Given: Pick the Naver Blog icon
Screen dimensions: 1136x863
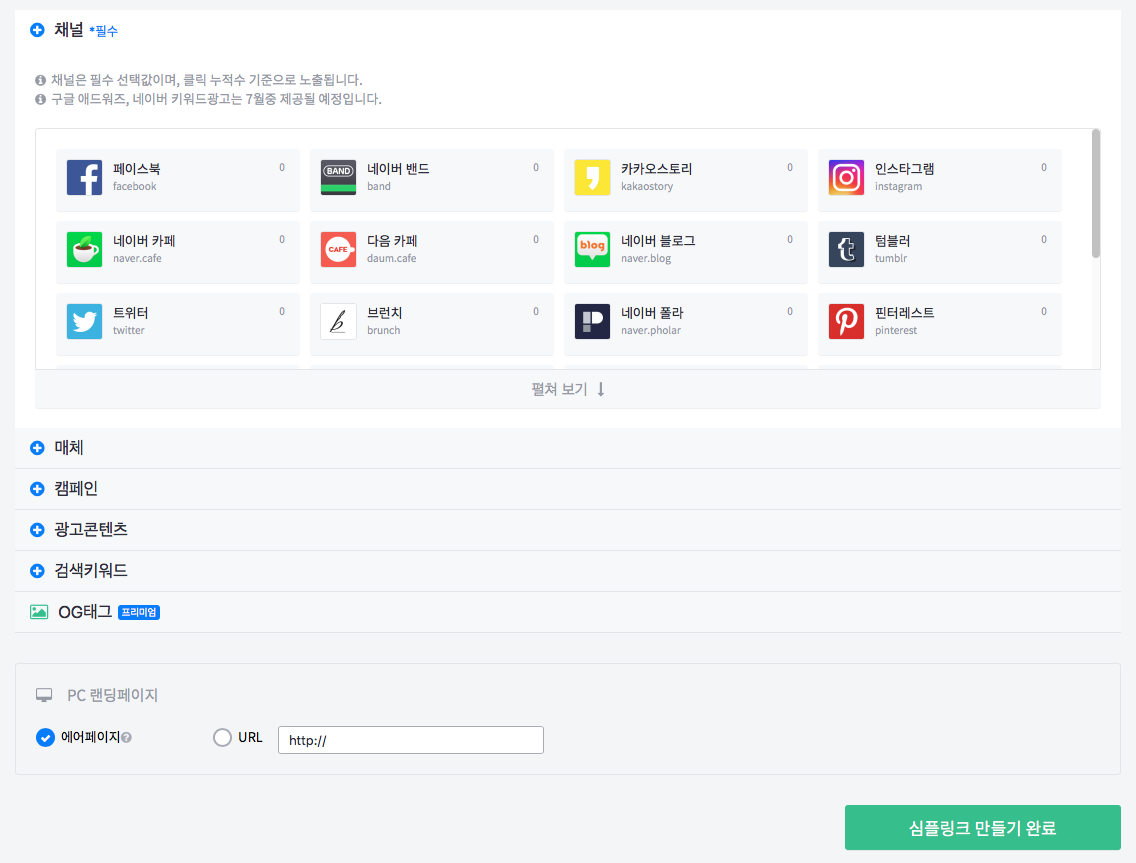Looking at the screenshot, I should pyautogui.click(x=593, y=249).
